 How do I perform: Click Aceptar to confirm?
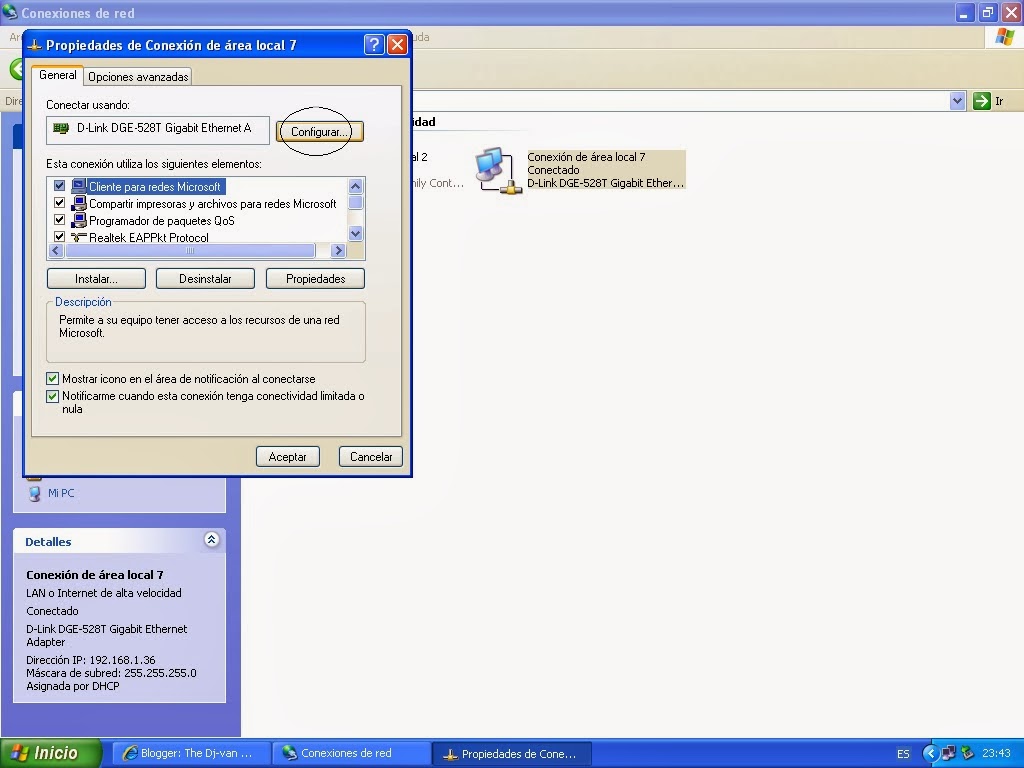(287, 456)
